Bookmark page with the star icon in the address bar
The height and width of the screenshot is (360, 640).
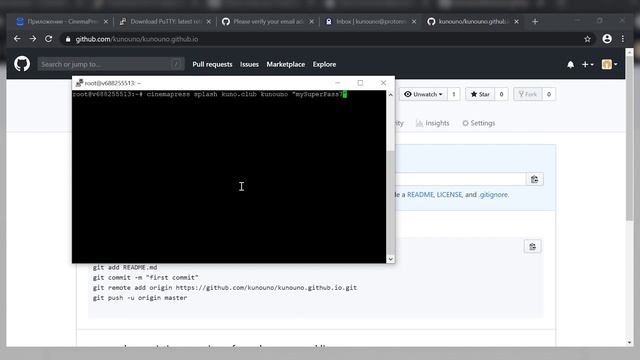[587, 39]
